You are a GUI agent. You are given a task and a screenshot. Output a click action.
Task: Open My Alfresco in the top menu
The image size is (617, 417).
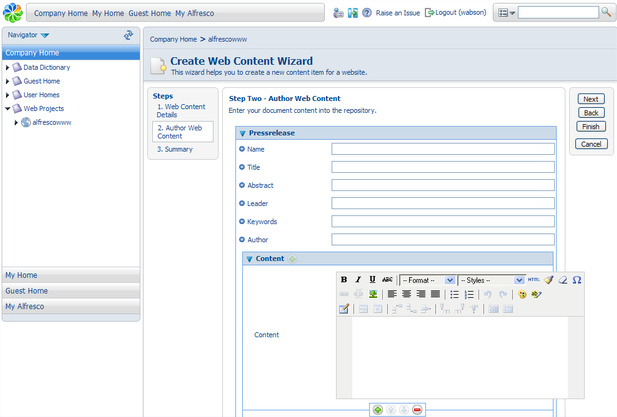[195, 13]
